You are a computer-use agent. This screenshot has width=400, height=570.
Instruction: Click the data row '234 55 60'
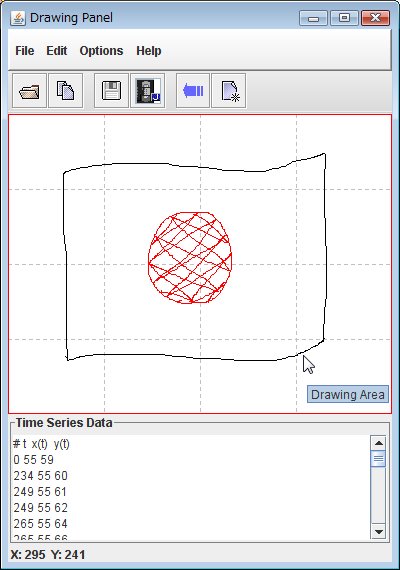point(40,476)
